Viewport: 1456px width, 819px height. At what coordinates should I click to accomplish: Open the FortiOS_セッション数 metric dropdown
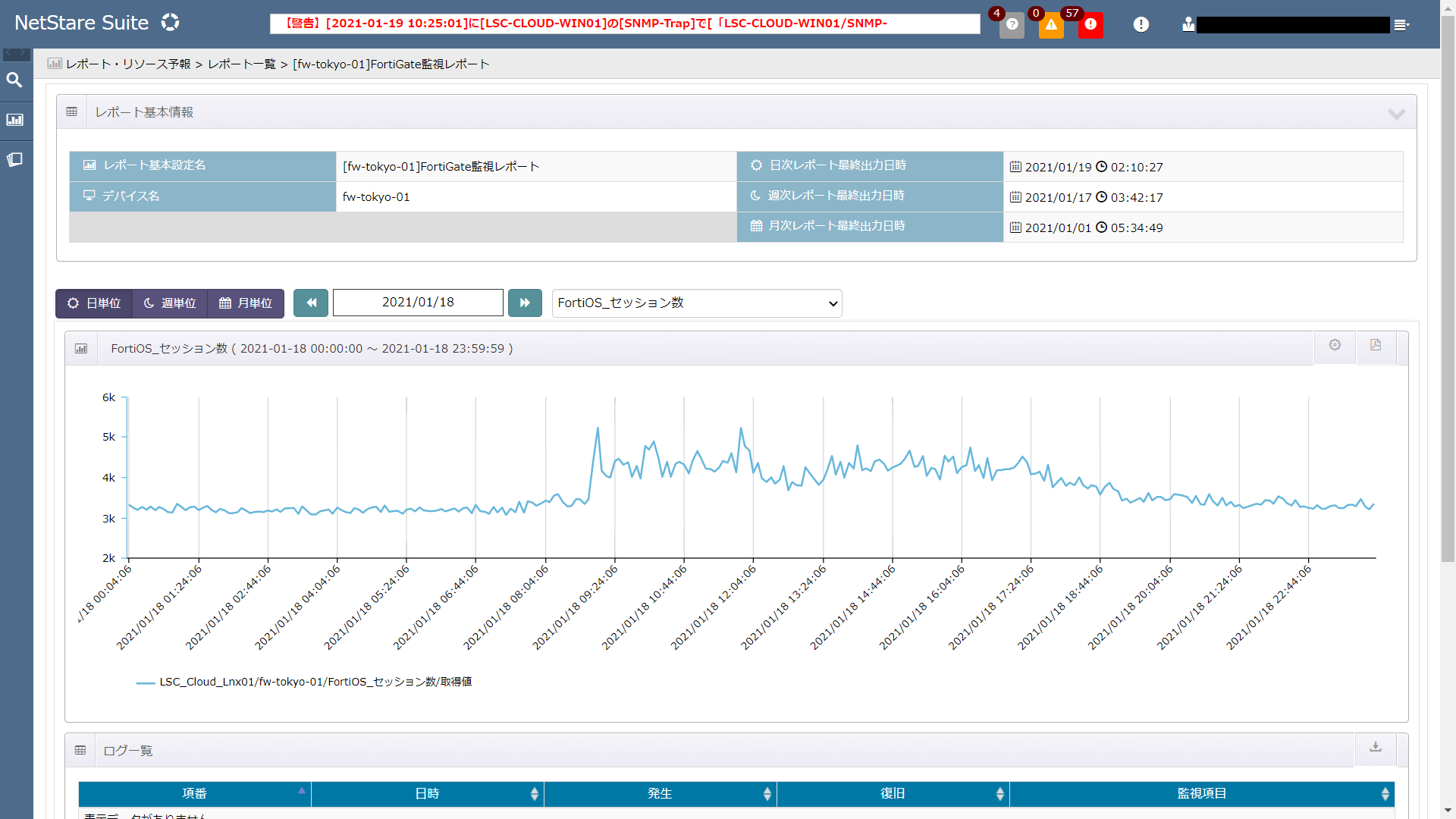tap(697, 303)
